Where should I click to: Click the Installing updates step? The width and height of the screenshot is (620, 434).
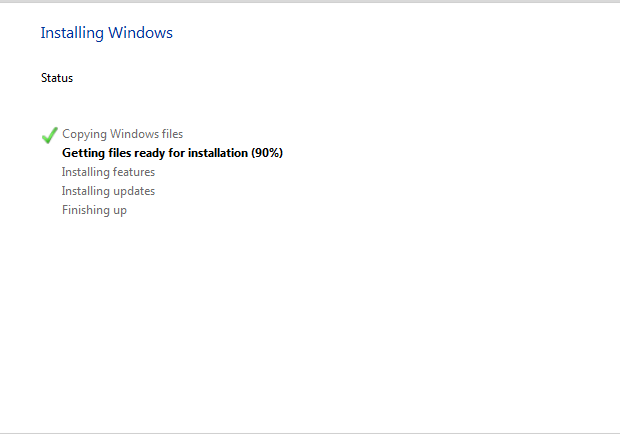[108, 191]
